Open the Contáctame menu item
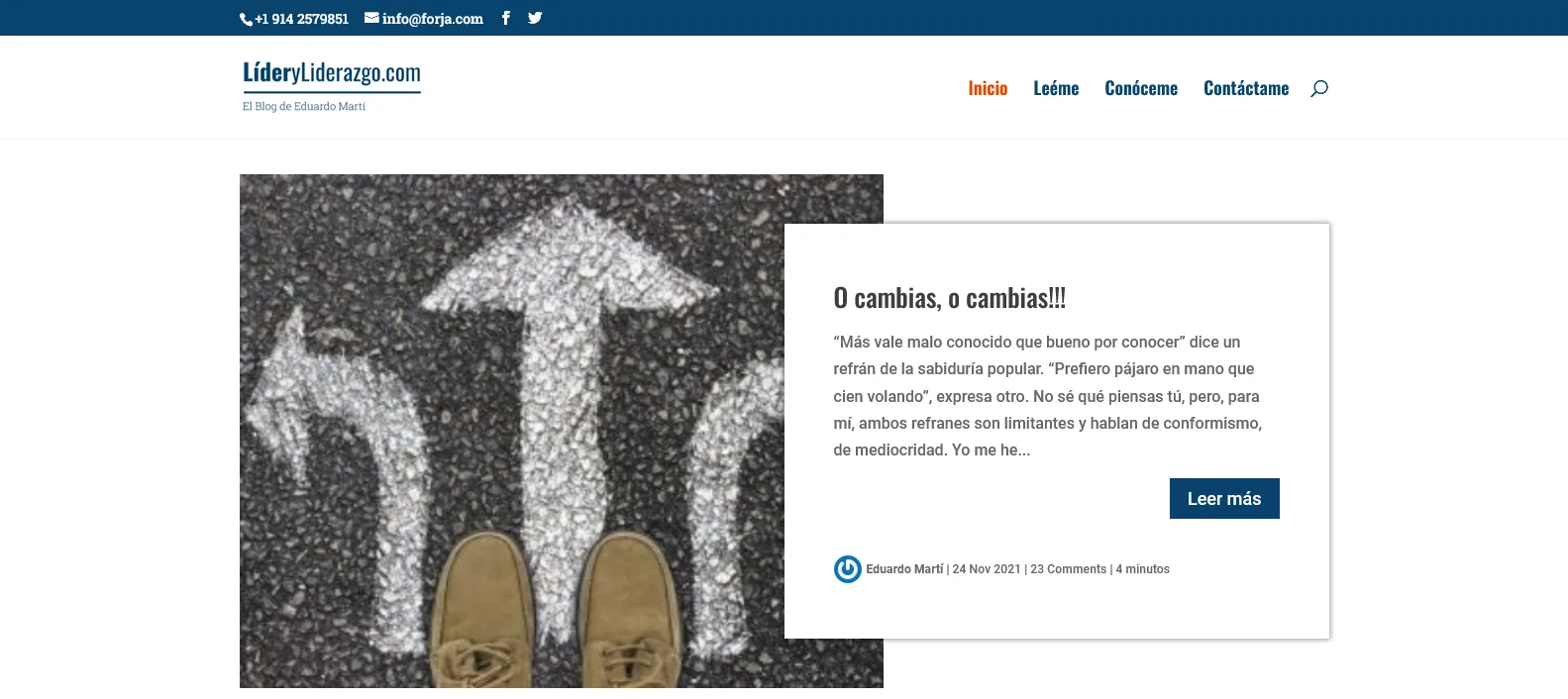Viewport: 1568px width, 699px height. (x=1245, y=88)
